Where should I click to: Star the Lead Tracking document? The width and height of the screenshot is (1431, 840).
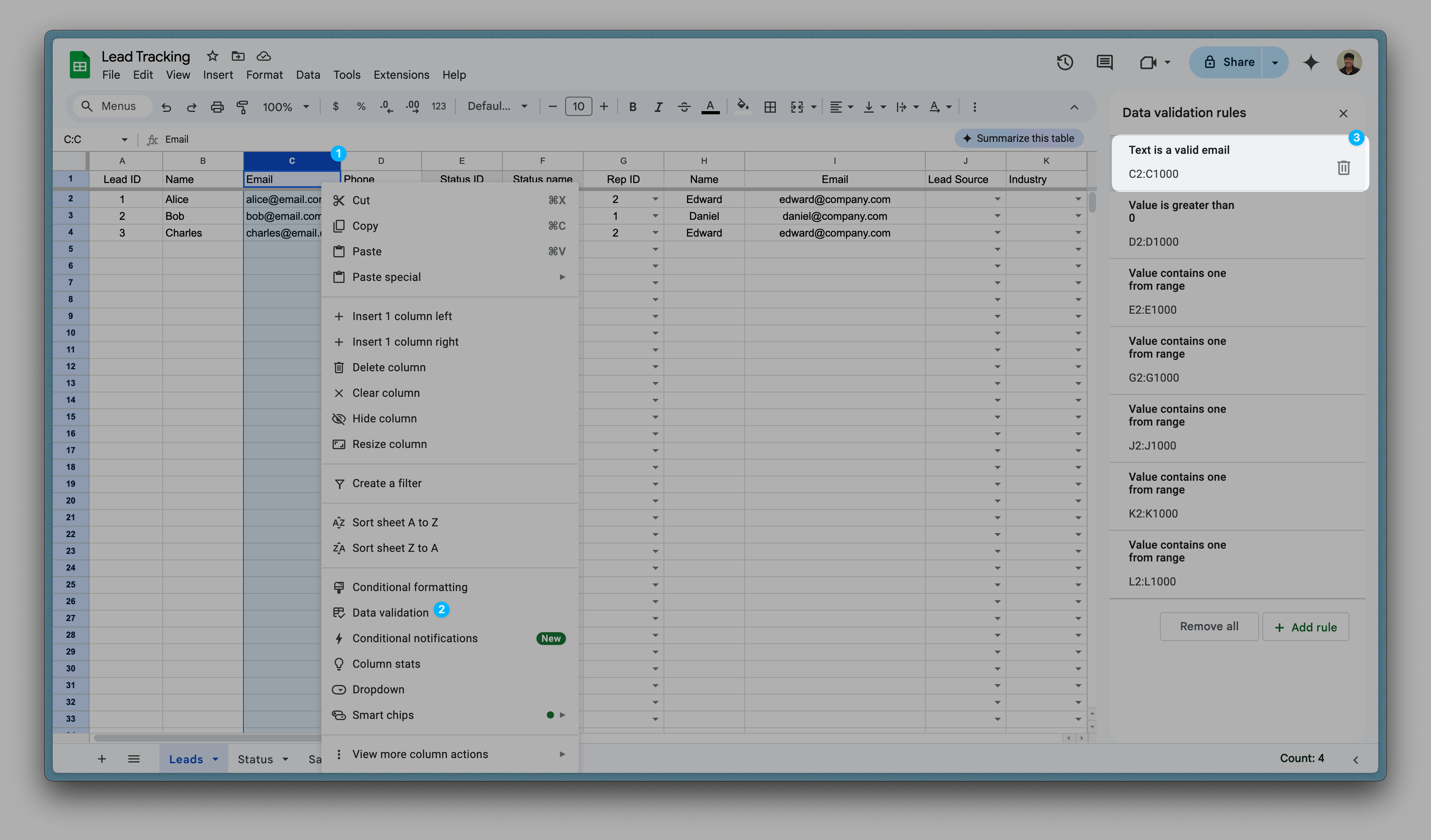pos(212,56)
